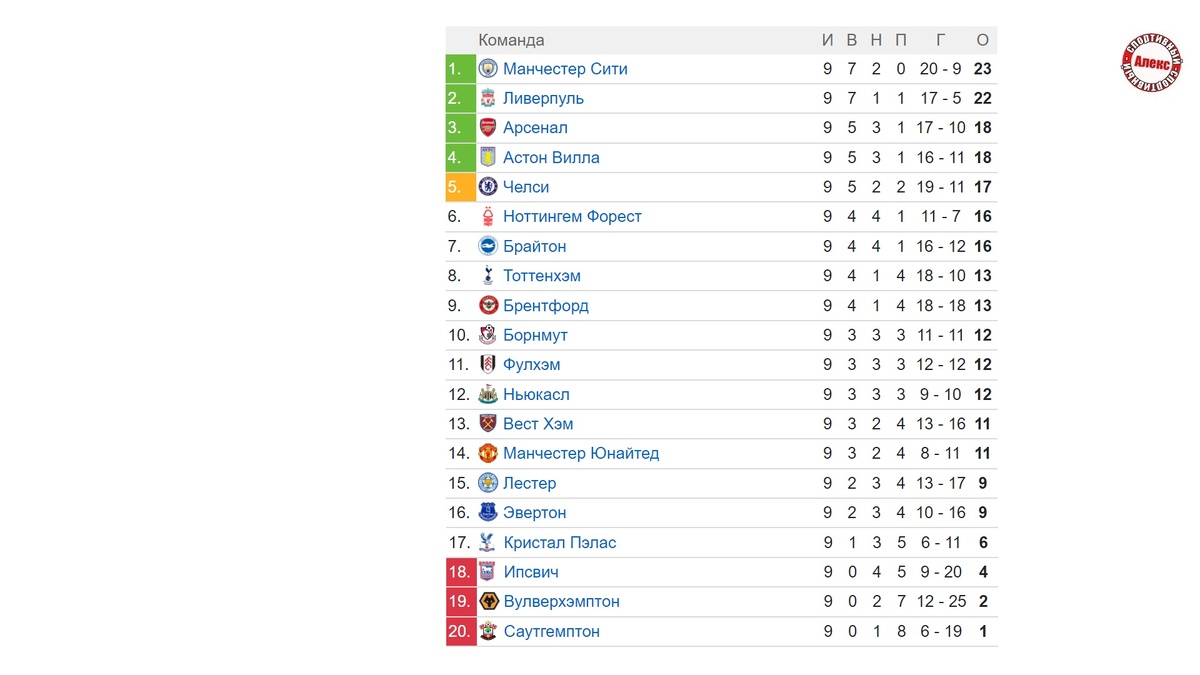Click the О points column header
Image resolution: width=1200 pixels, height=675 pixels.
point(983,40)
